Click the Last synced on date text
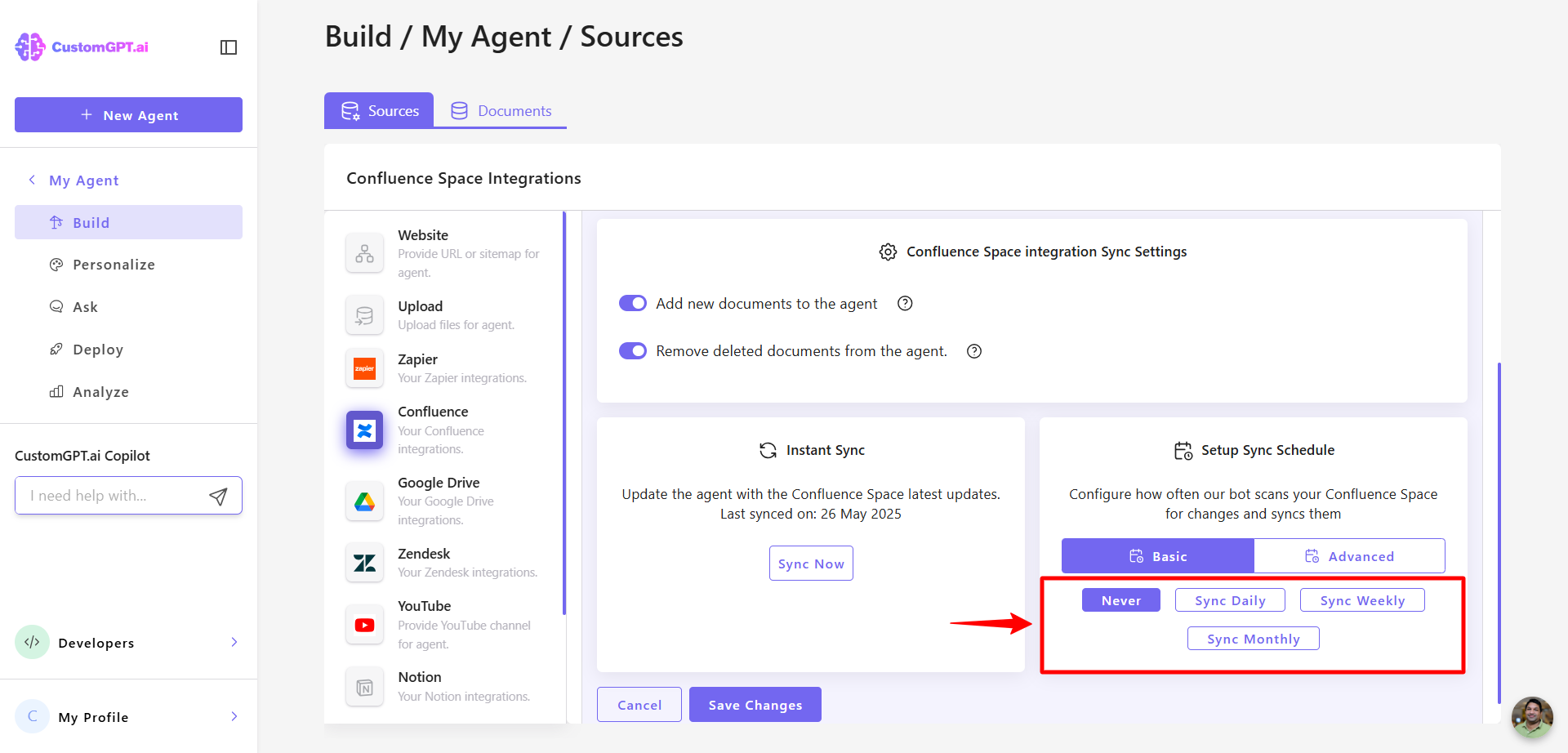Screen dimensions: 1568x753 (x=811, y=514)
